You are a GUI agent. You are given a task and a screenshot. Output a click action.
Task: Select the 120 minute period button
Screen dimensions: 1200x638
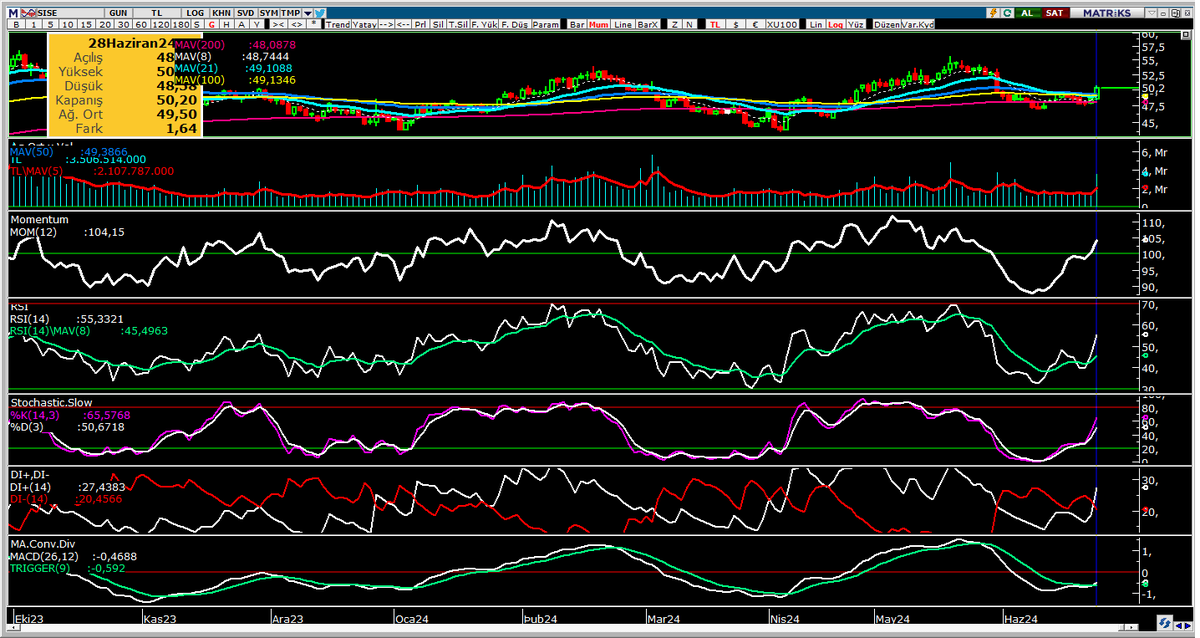[162, 24]
